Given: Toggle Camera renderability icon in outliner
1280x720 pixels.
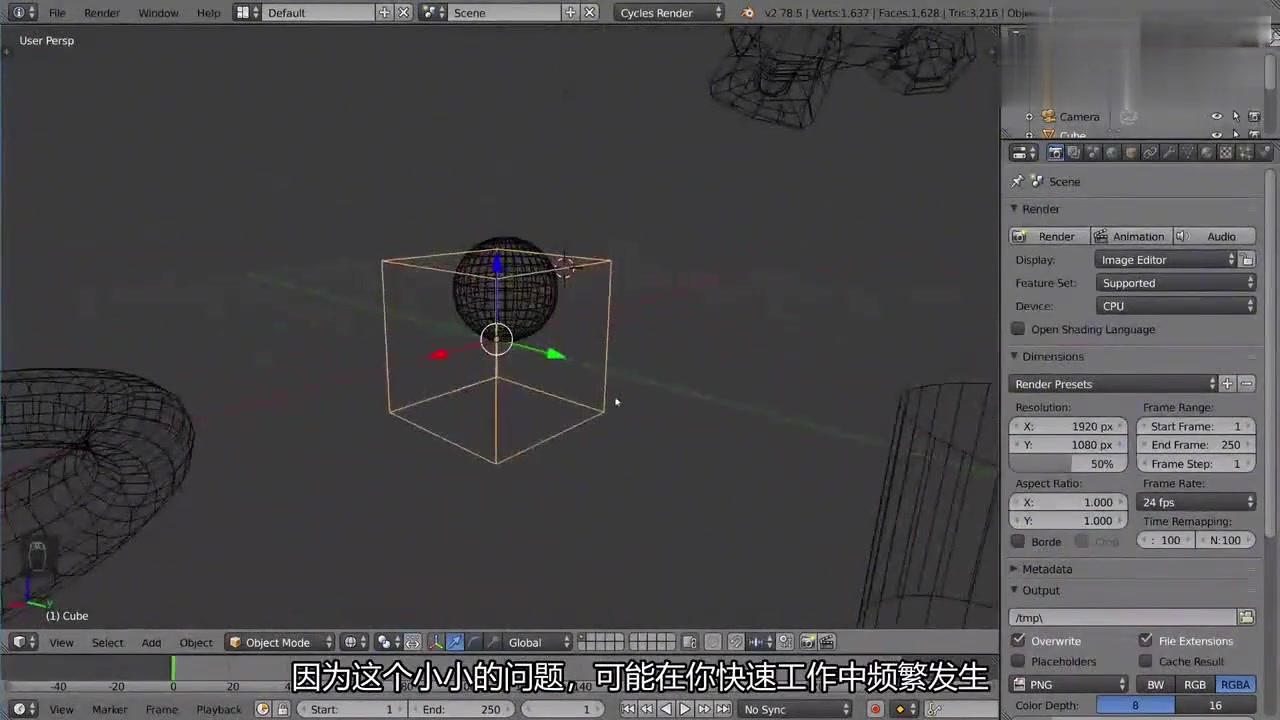Looking at the screenshot, I should point(1254,116).
